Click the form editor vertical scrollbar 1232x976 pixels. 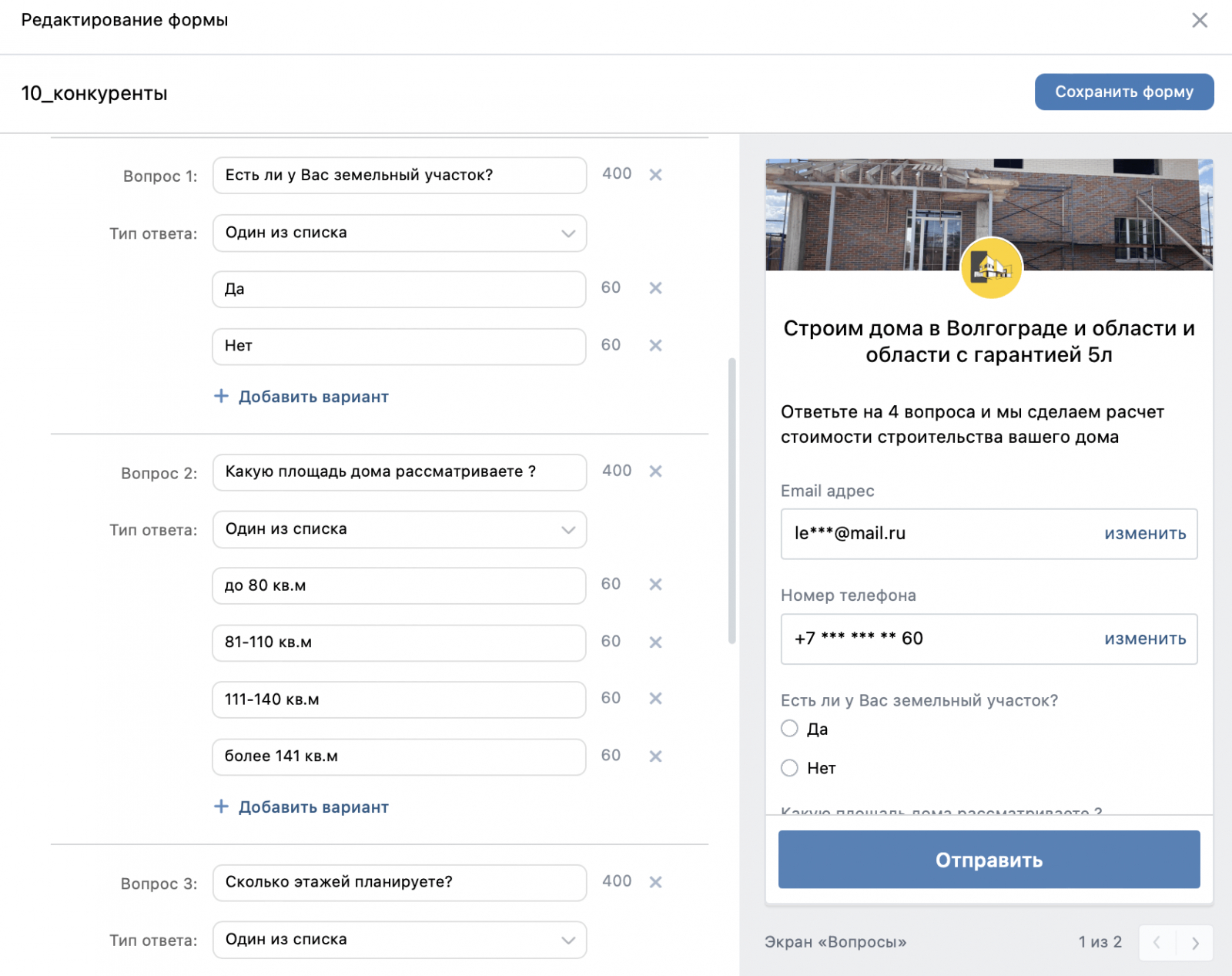tap(731, 501)
